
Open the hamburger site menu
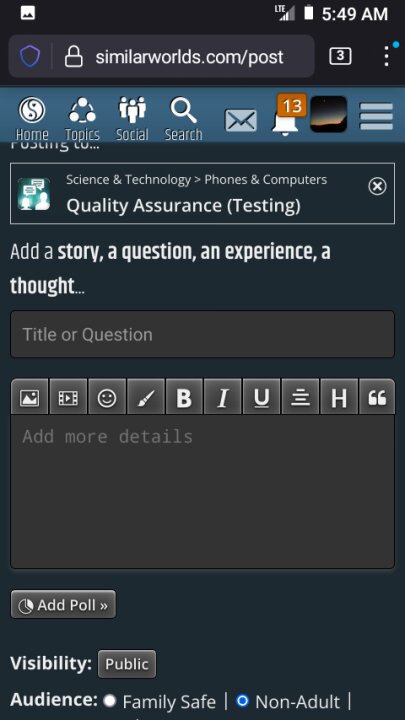[377, 117]
